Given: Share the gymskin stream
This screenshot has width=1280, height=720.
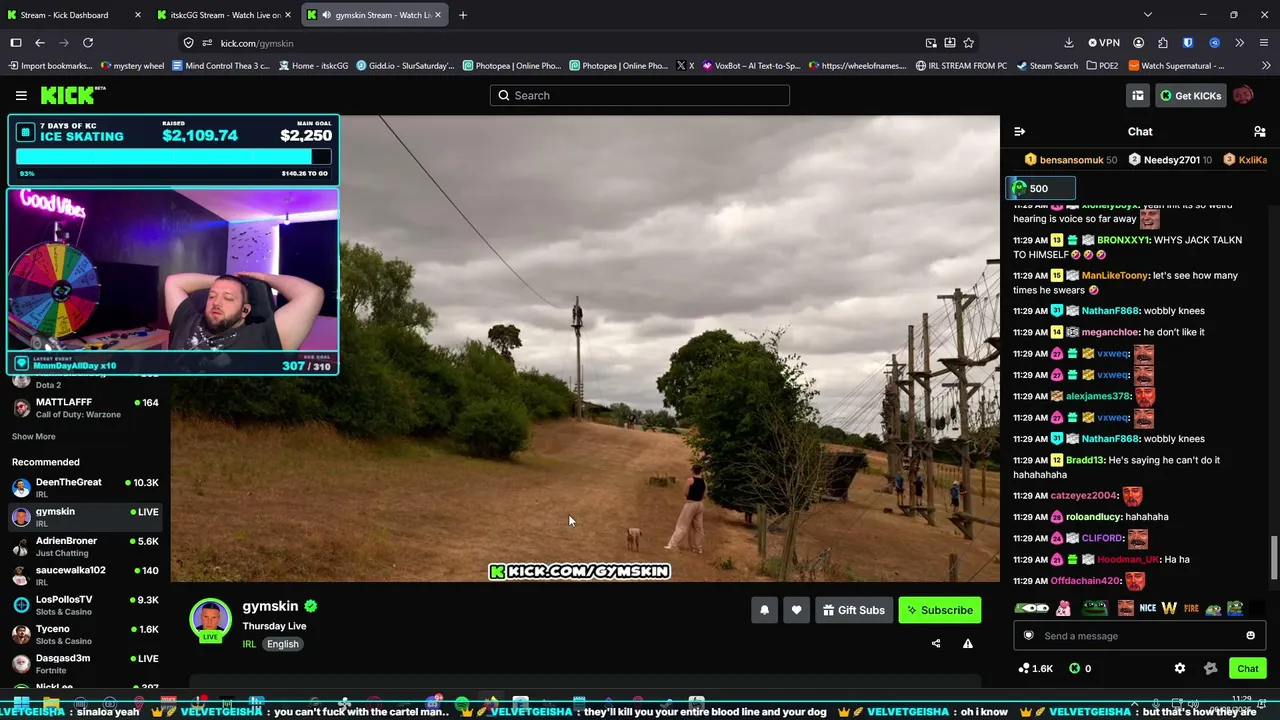Looking at the screenshot, I should pos(936,644).
